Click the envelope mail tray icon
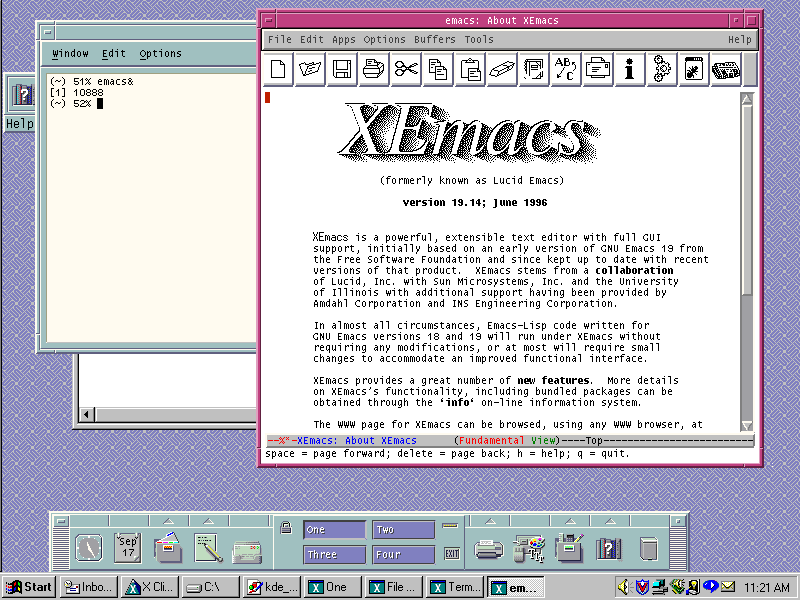 coord(728,587)
